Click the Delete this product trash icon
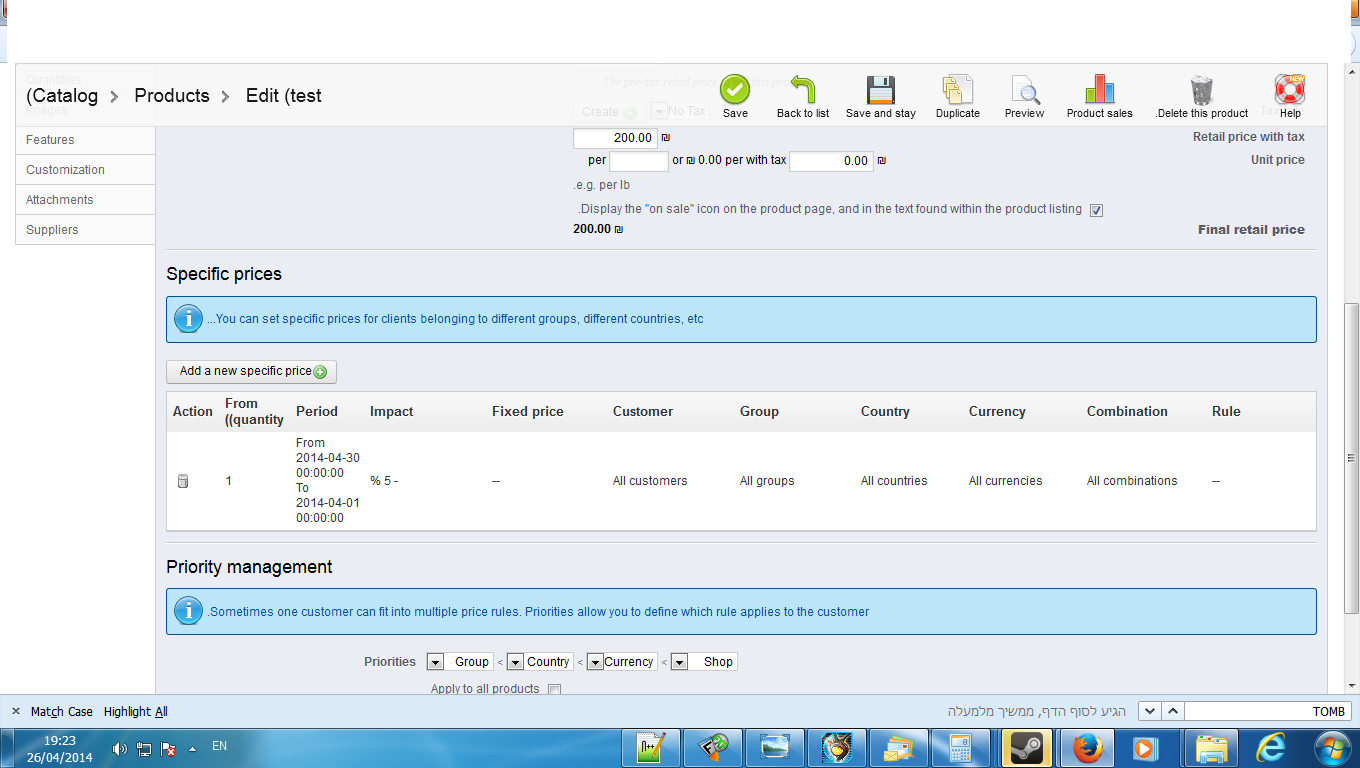 point(1202,89)
